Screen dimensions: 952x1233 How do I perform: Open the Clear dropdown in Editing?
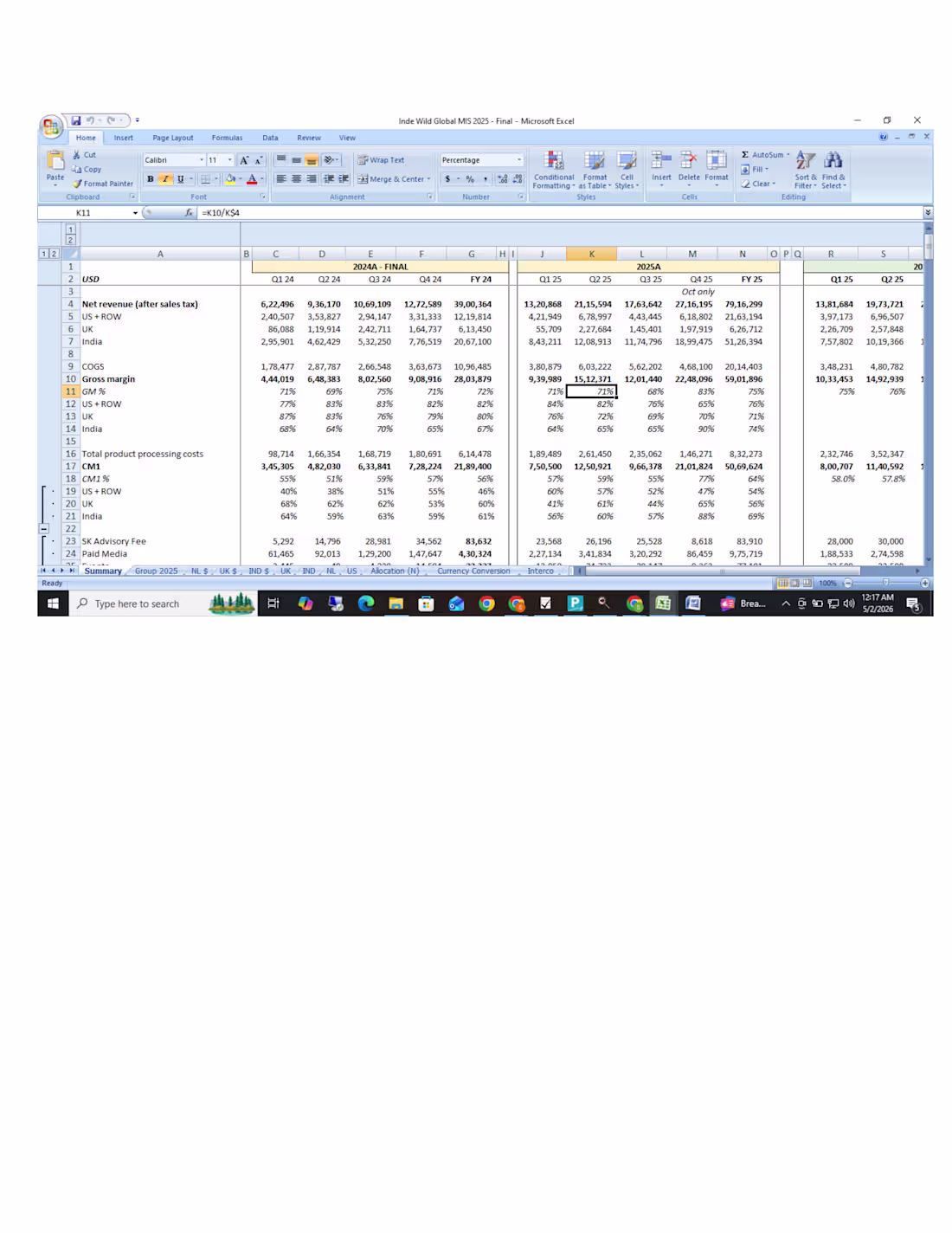tap(758, 184)
